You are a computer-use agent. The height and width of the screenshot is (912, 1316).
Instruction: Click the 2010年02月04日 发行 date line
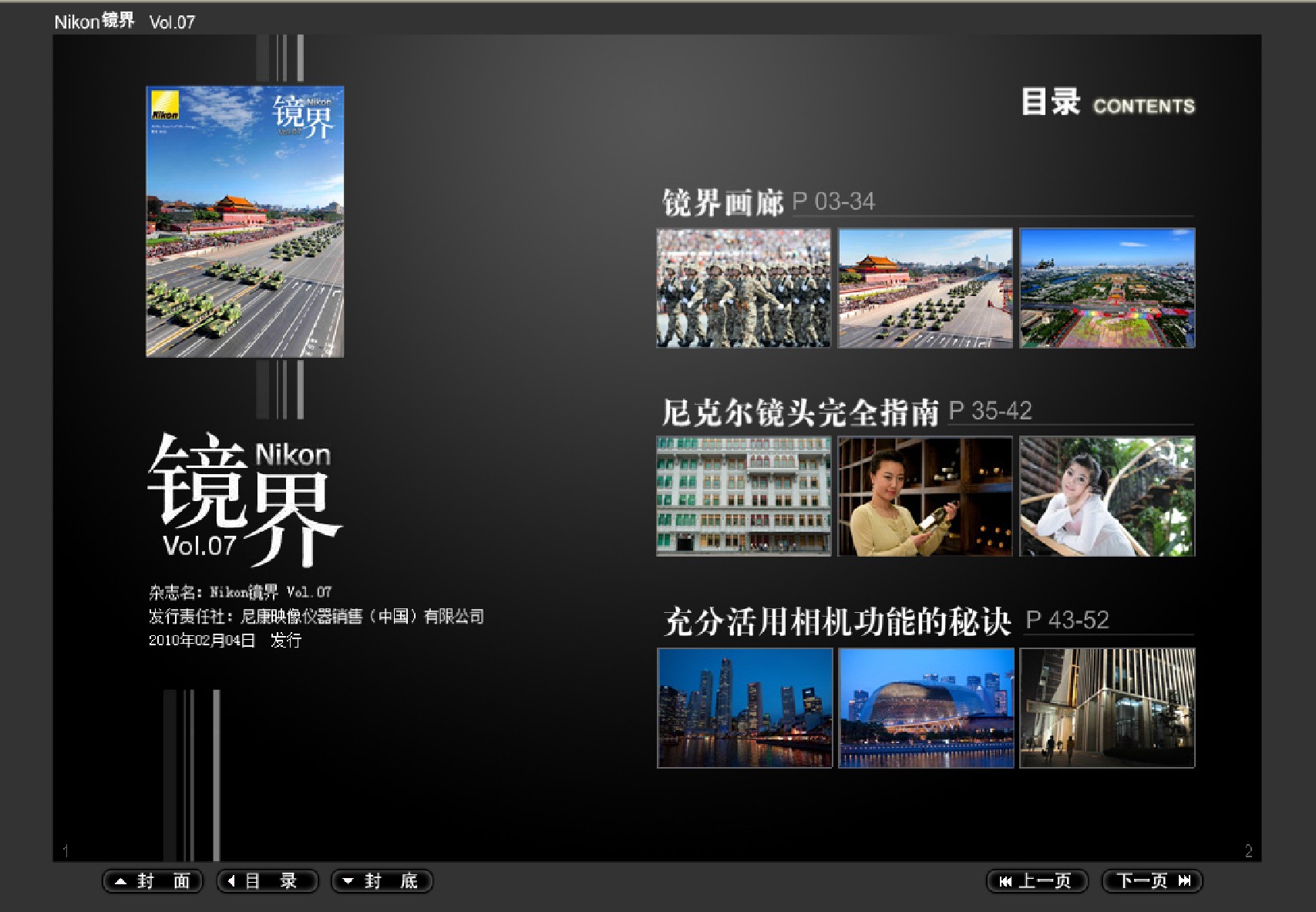pos(224,640)
